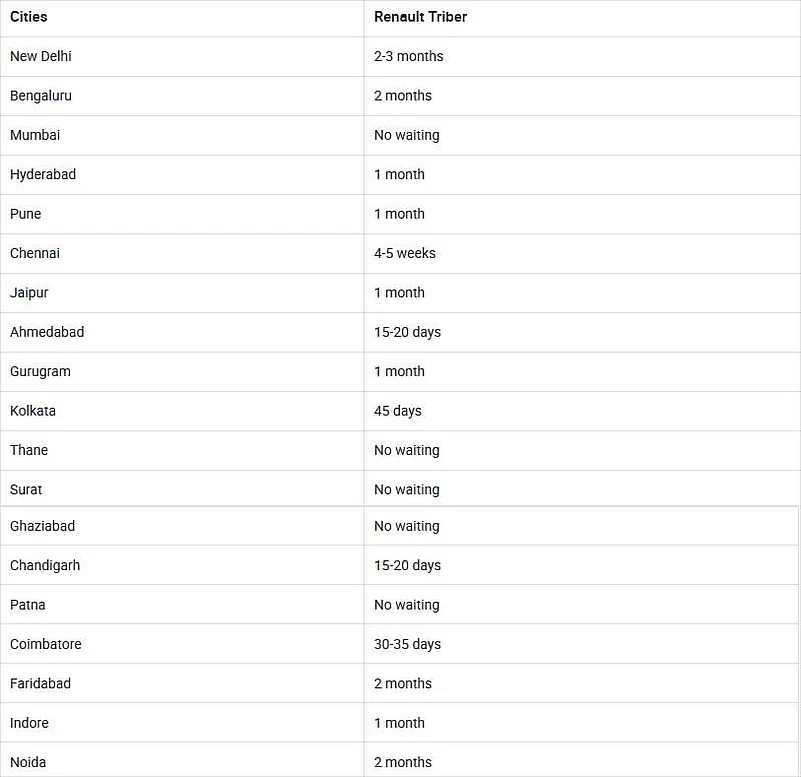Select the Gurugram cell

point(40,371)
